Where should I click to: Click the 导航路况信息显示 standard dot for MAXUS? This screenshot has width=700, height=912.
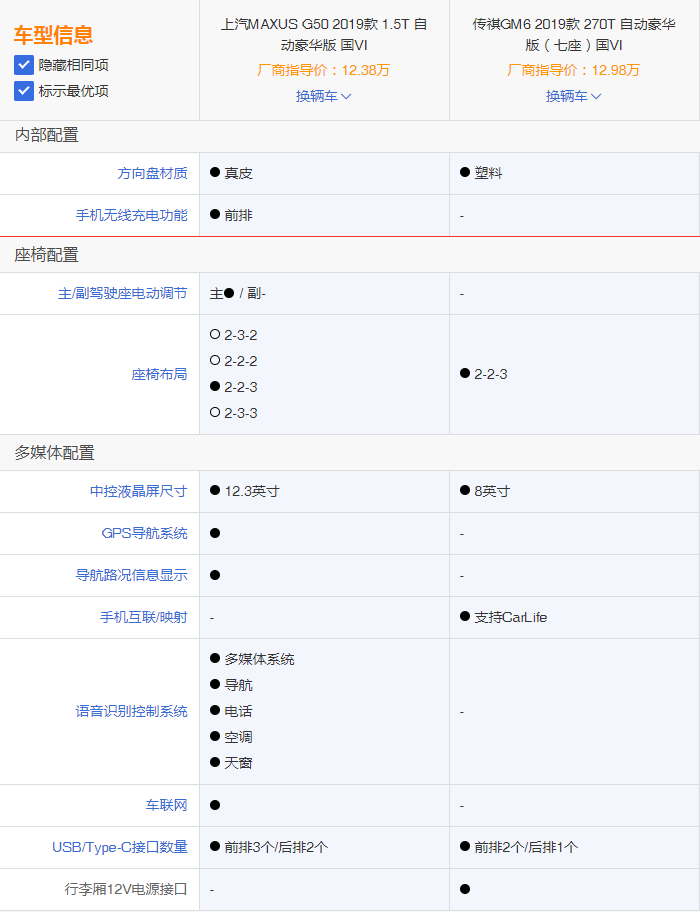215,575
